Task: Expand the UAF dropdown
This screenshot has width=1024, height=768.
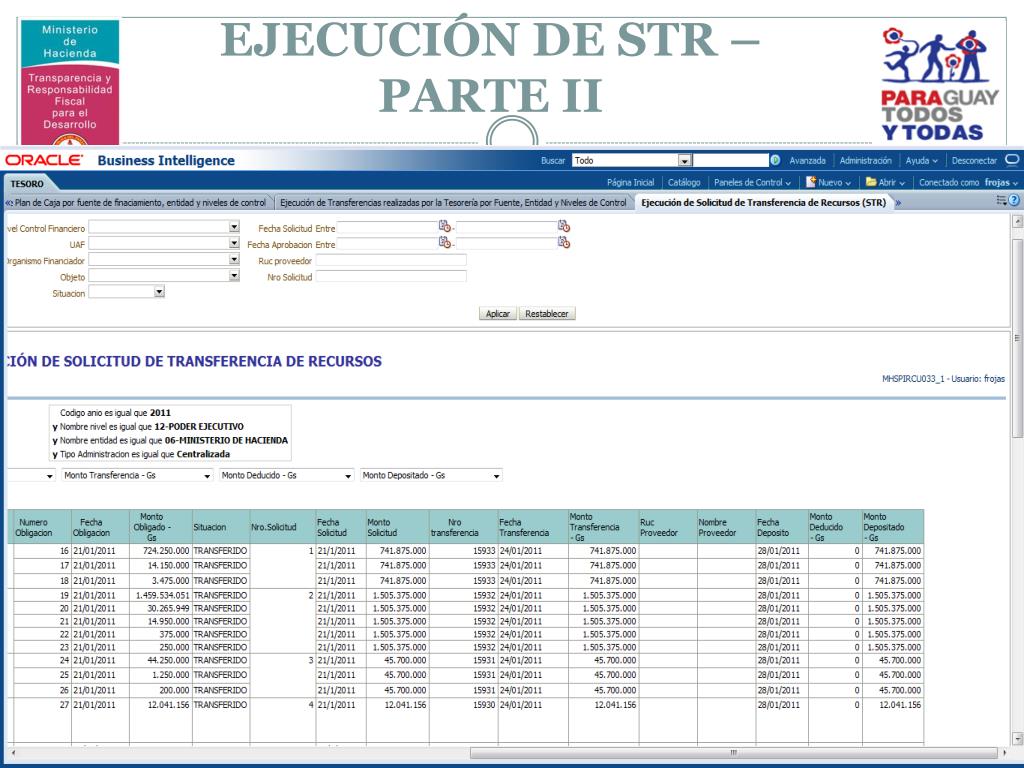Action: coord(234,243)
